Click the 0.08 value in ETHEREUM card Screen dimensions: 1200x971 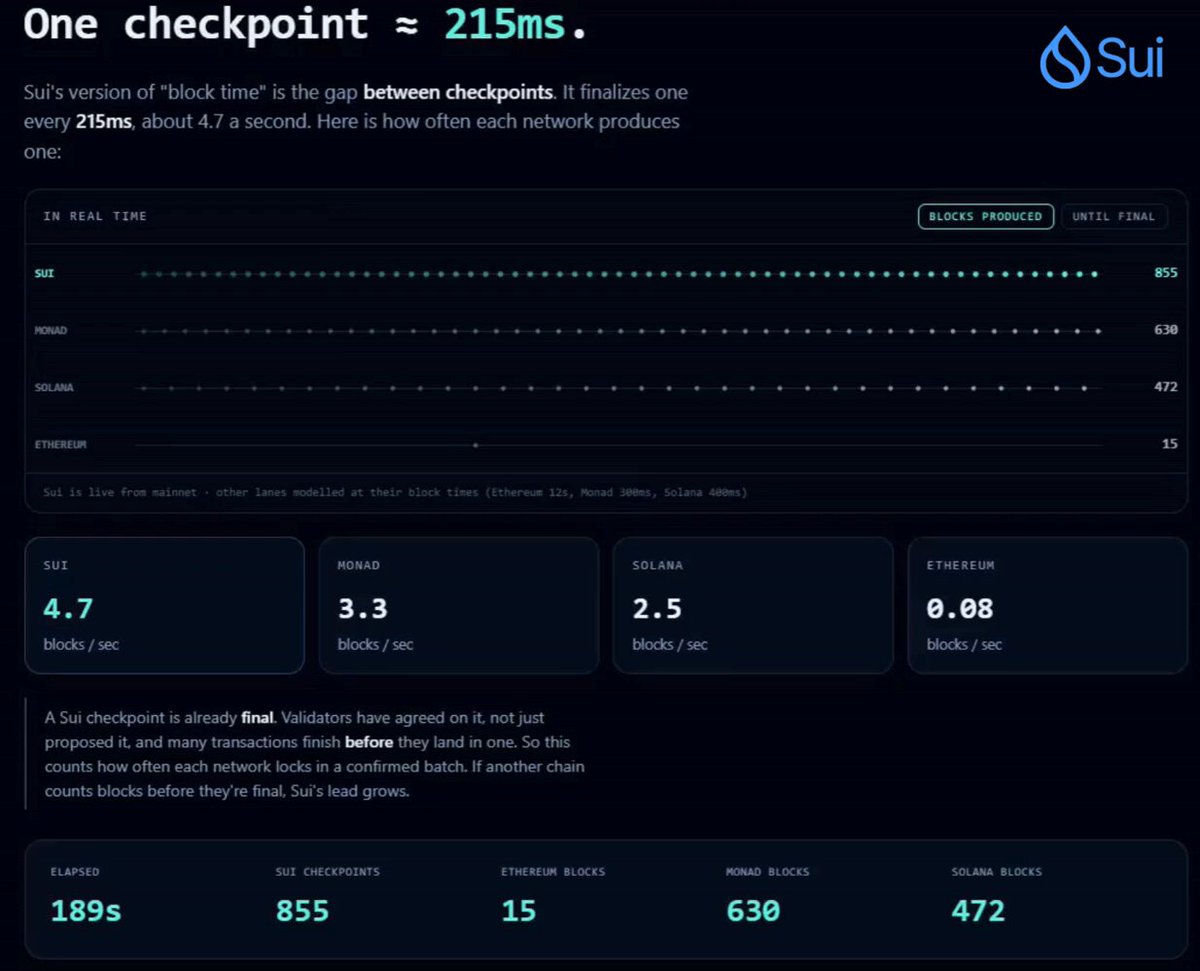click(x=960, y=608)
